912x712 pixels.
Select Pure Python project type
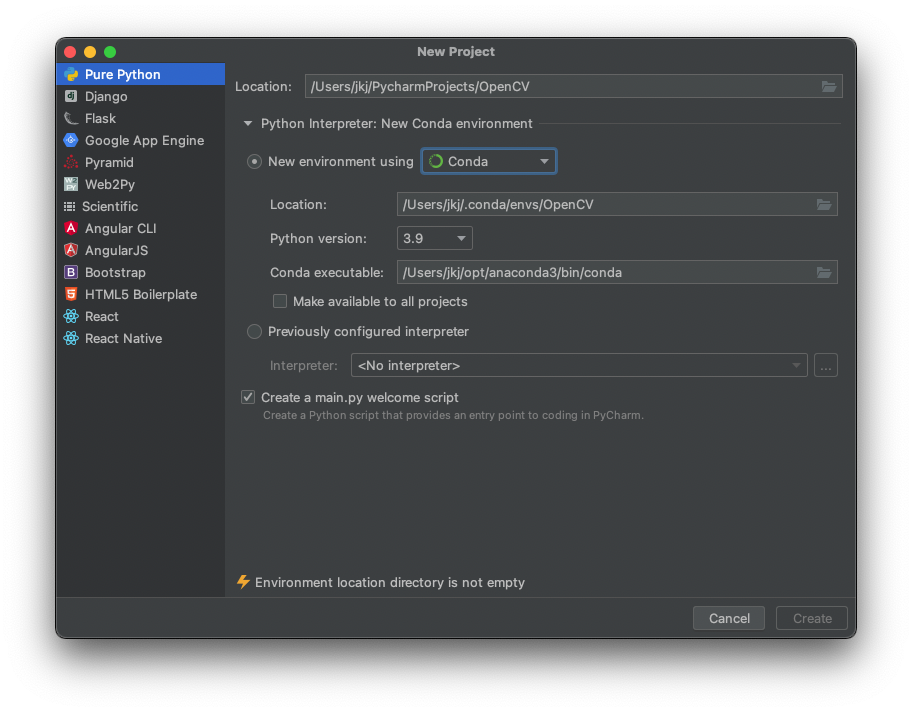pos(141,74)
